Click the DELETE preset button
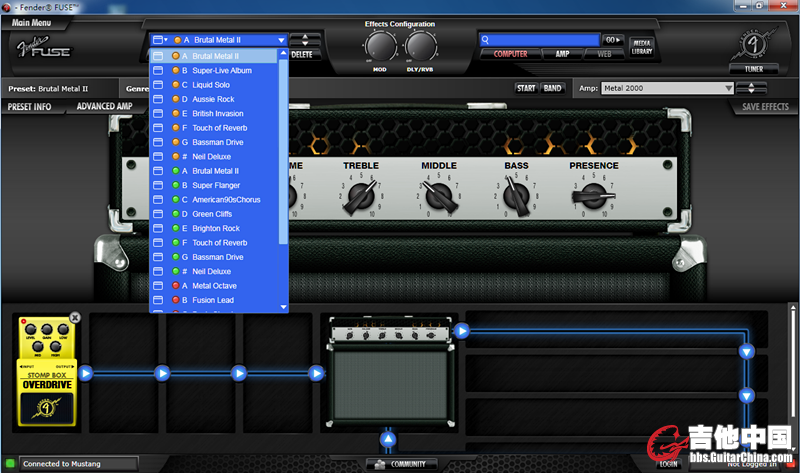800x473 pixels. pos(302,54)
